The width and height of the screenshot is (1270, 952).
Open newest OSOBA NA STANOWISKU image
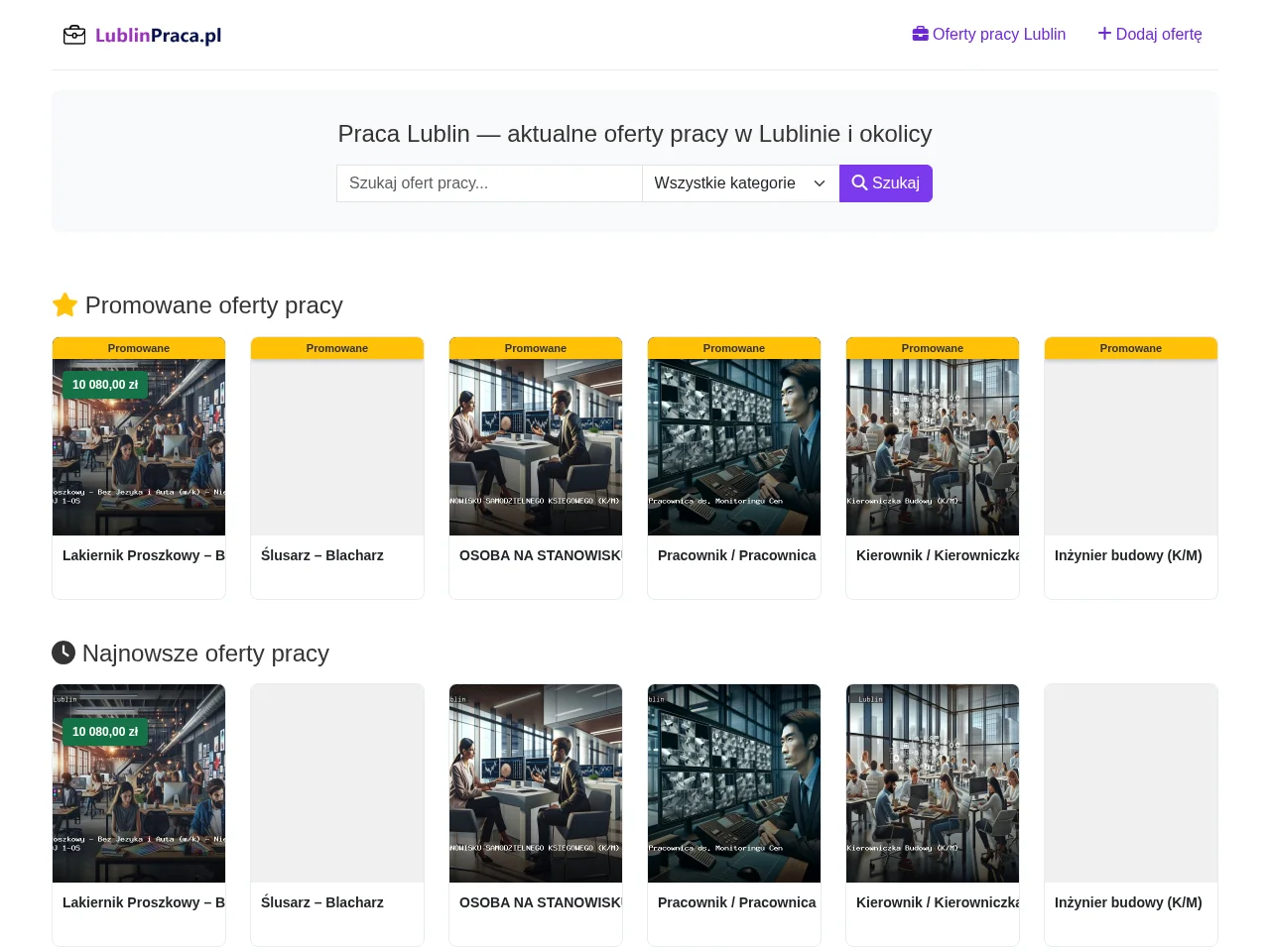click(x=536, y=783)
